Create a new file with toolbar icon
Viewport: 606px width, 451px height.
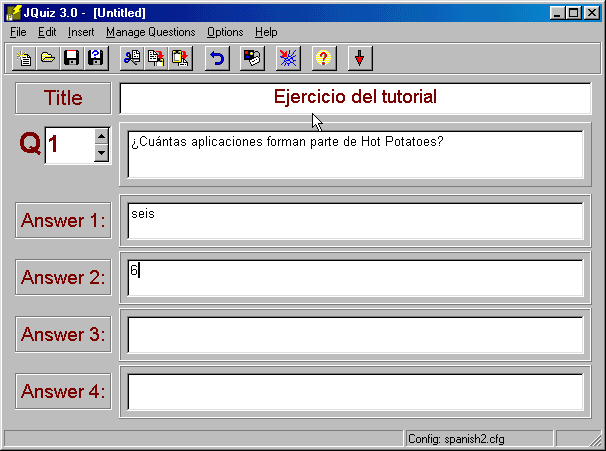click(x=24, y=58)
